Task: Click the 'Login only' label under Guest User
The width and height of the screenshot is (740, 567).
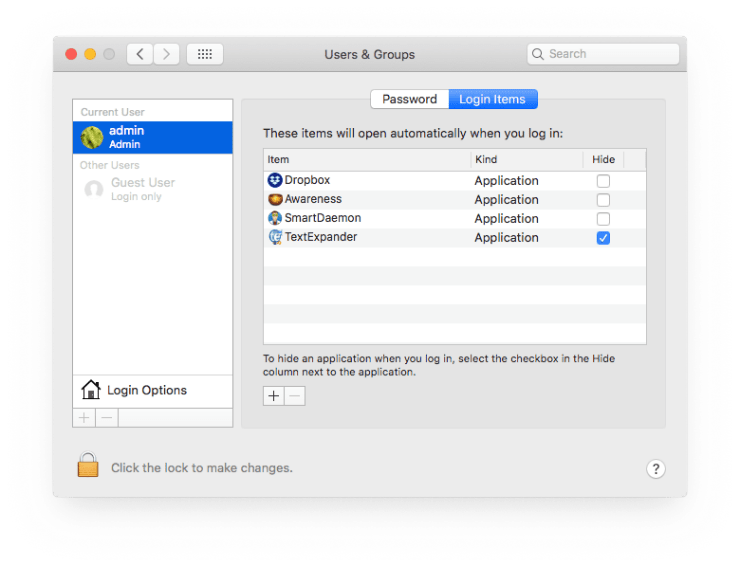Action: [x=136, y=196]
